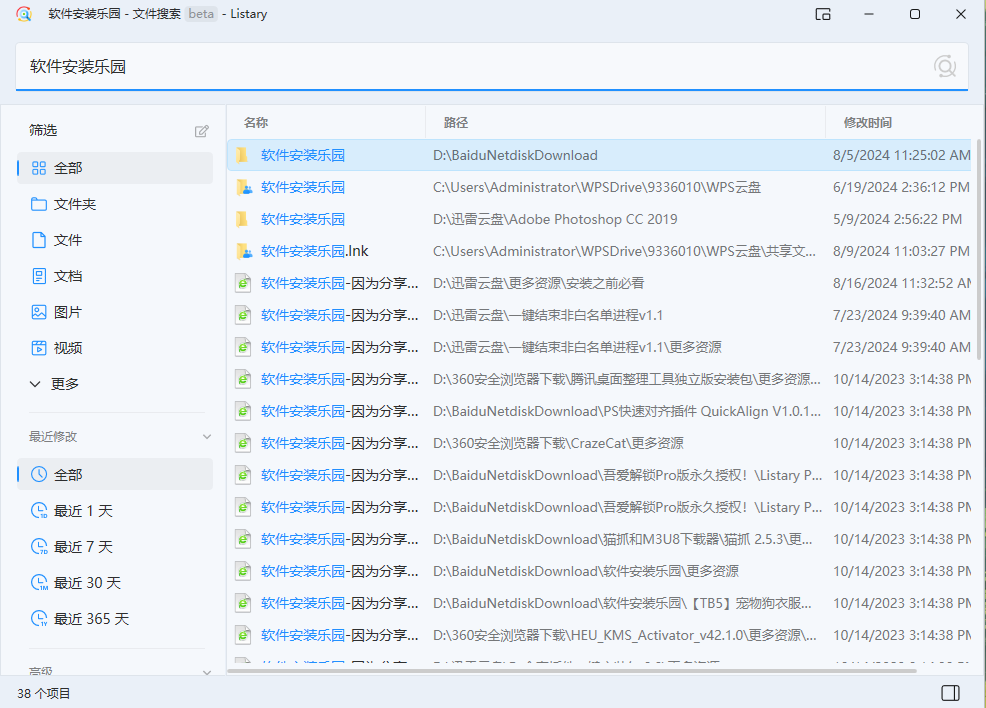Viewport: 986px width, 708px height.
Task: Click the 38 个项目 status text
Action: [x=43, y=694]
